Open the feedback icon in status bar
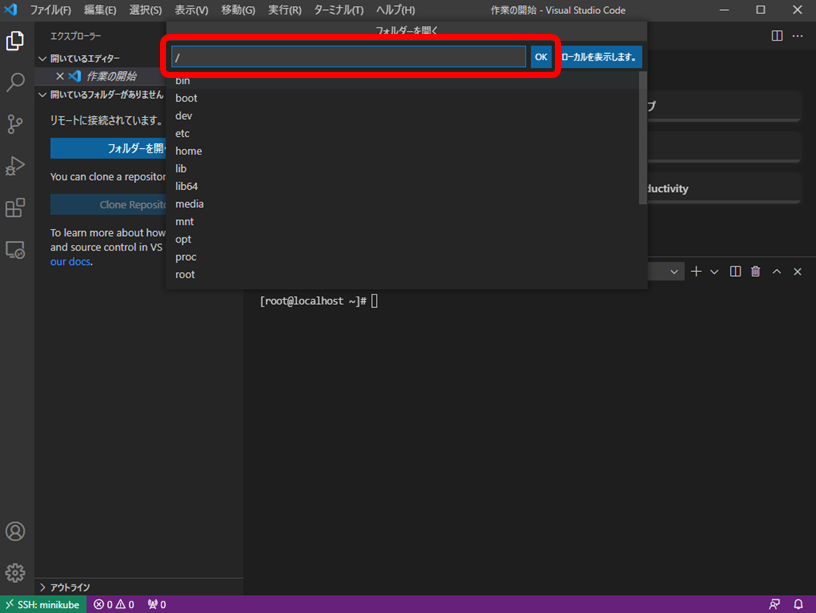This screenshot has height=613, width=816. pos(774,604)
